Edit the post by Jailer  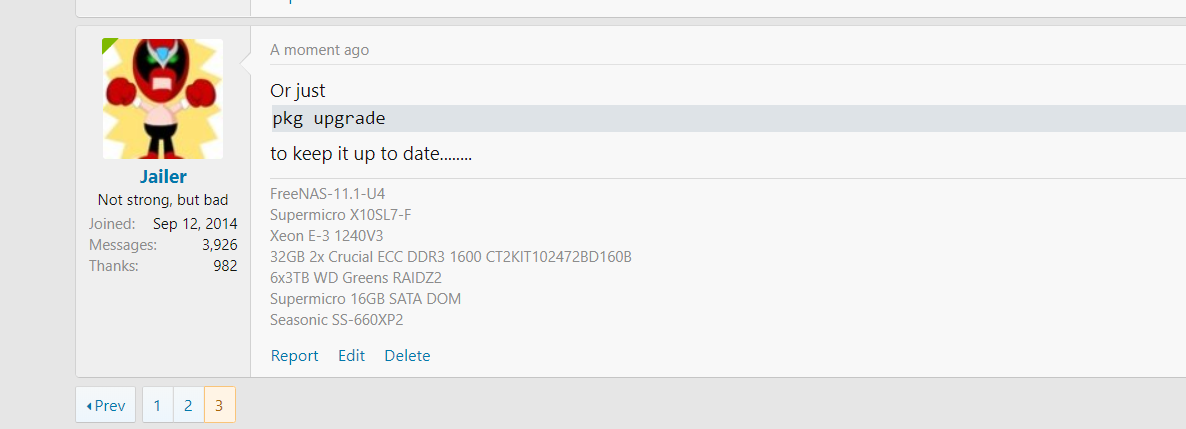pyautogui.click(x=351, y=356)
